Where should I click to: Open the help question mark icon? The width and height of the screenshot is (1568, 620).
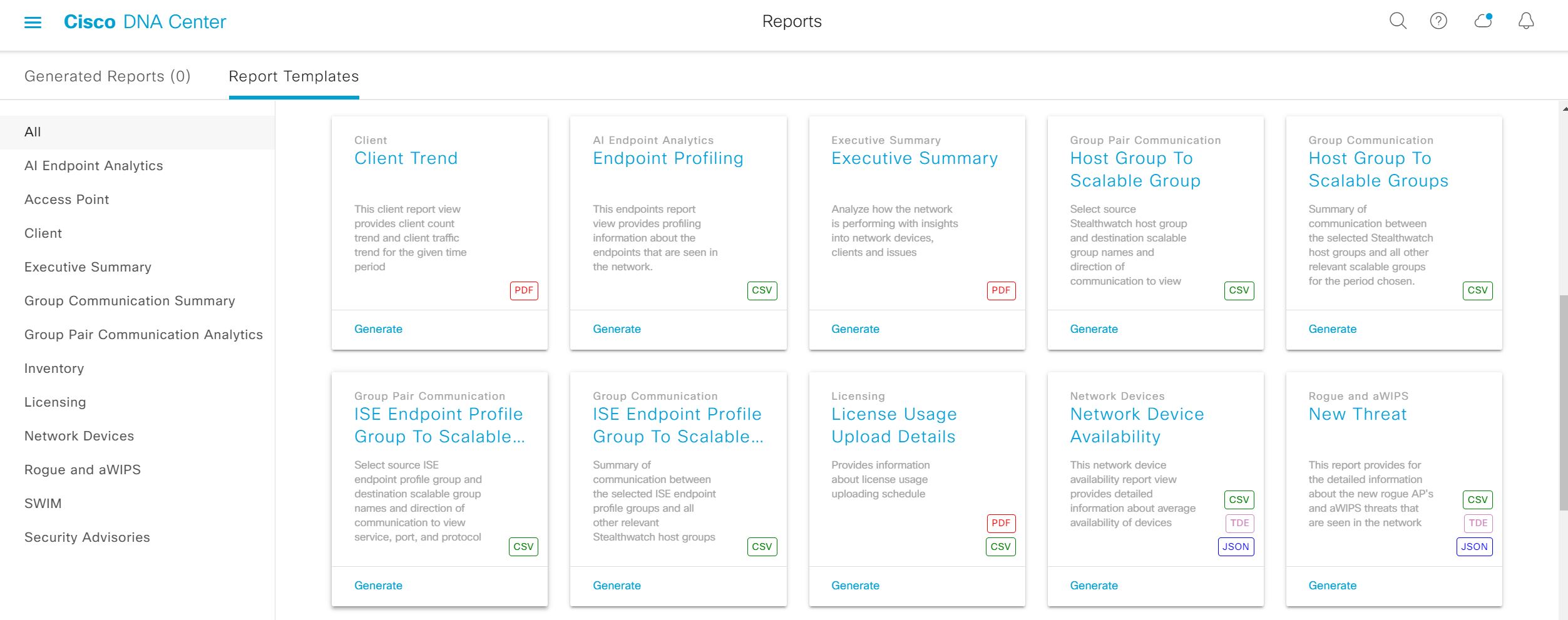click(1438, 21)
